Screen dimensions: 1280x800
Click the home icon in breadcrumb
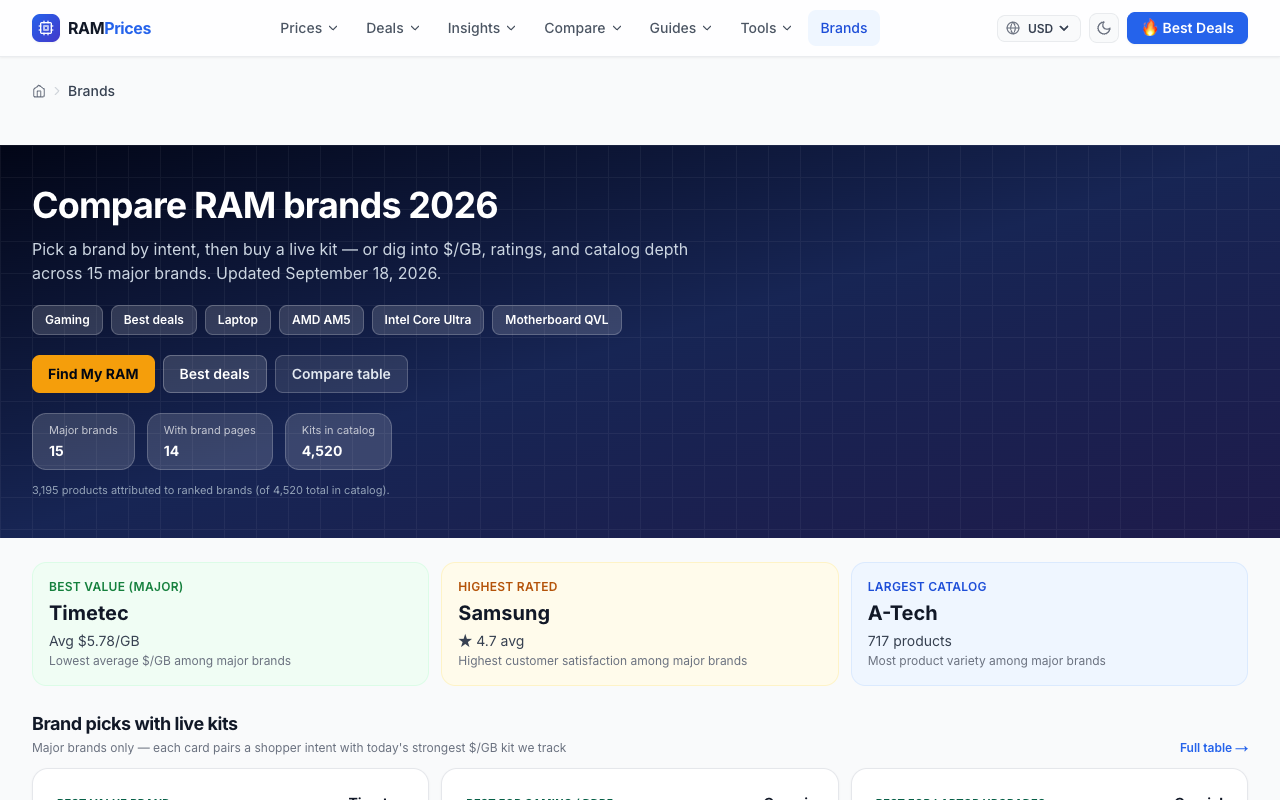pos(39,91)
